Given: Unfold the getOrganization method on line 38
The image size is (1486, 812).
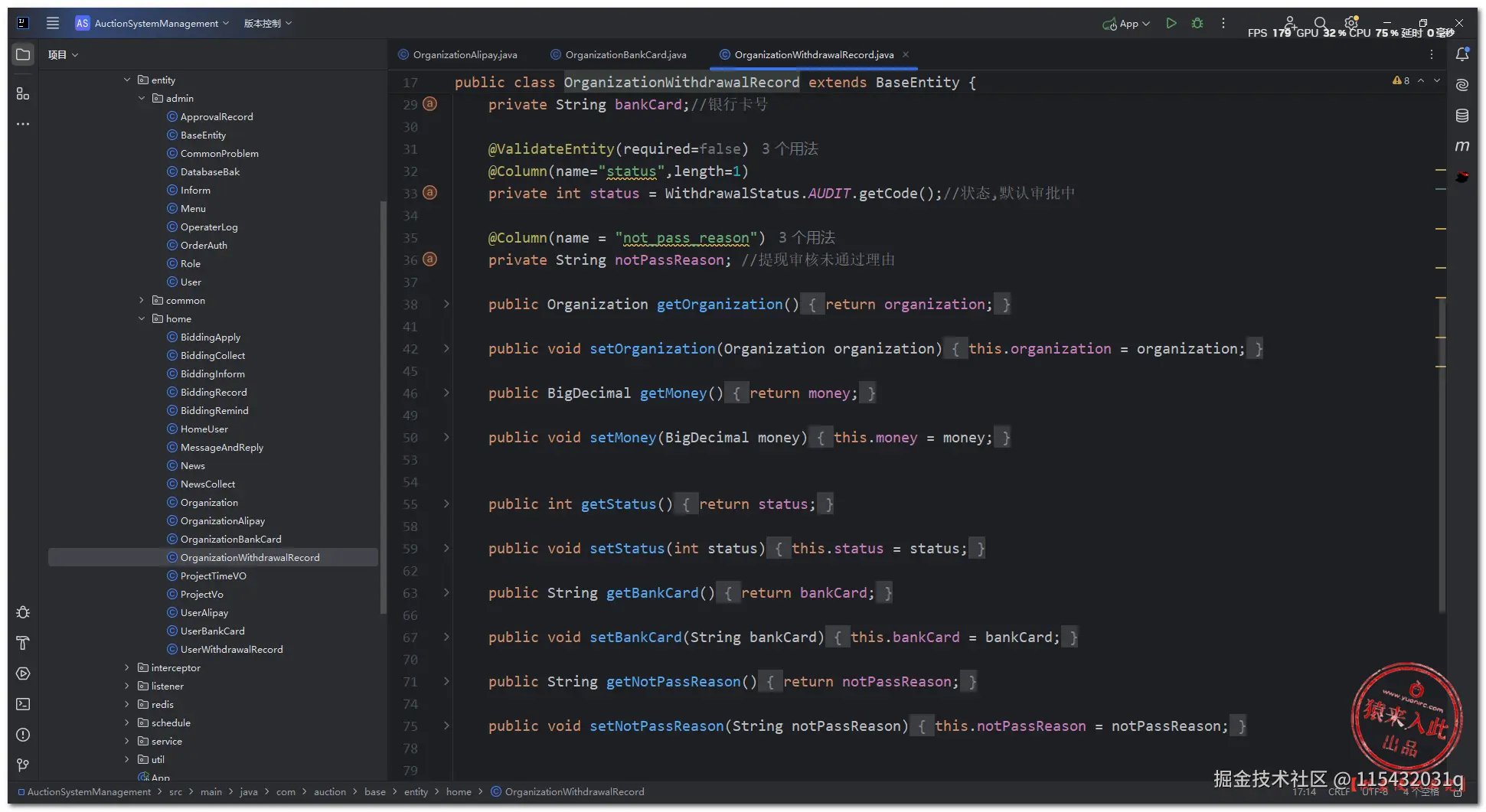Looking at the screenshot, I should [x=446, y=304].
